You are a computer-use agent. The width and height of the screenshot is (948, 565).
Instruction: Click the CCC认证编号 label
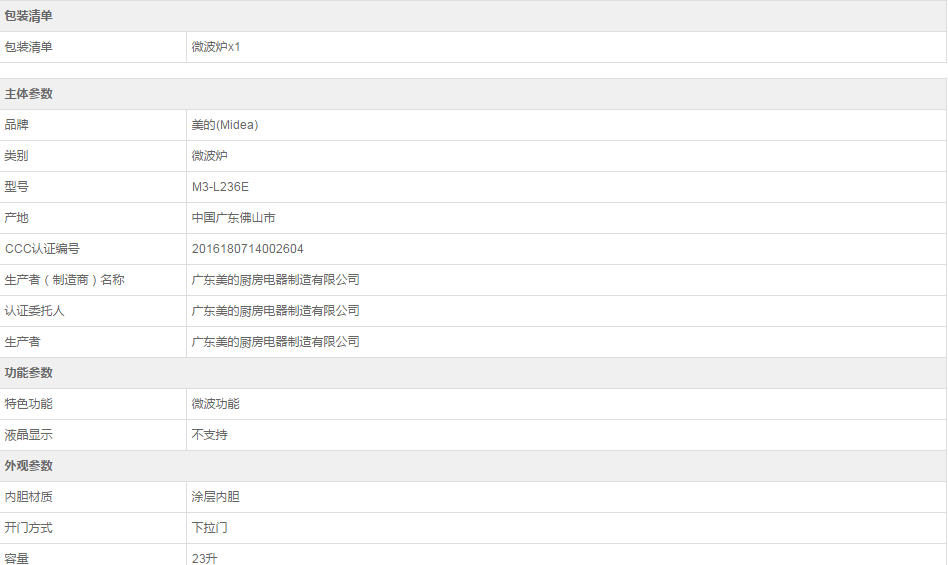point(42,249)
